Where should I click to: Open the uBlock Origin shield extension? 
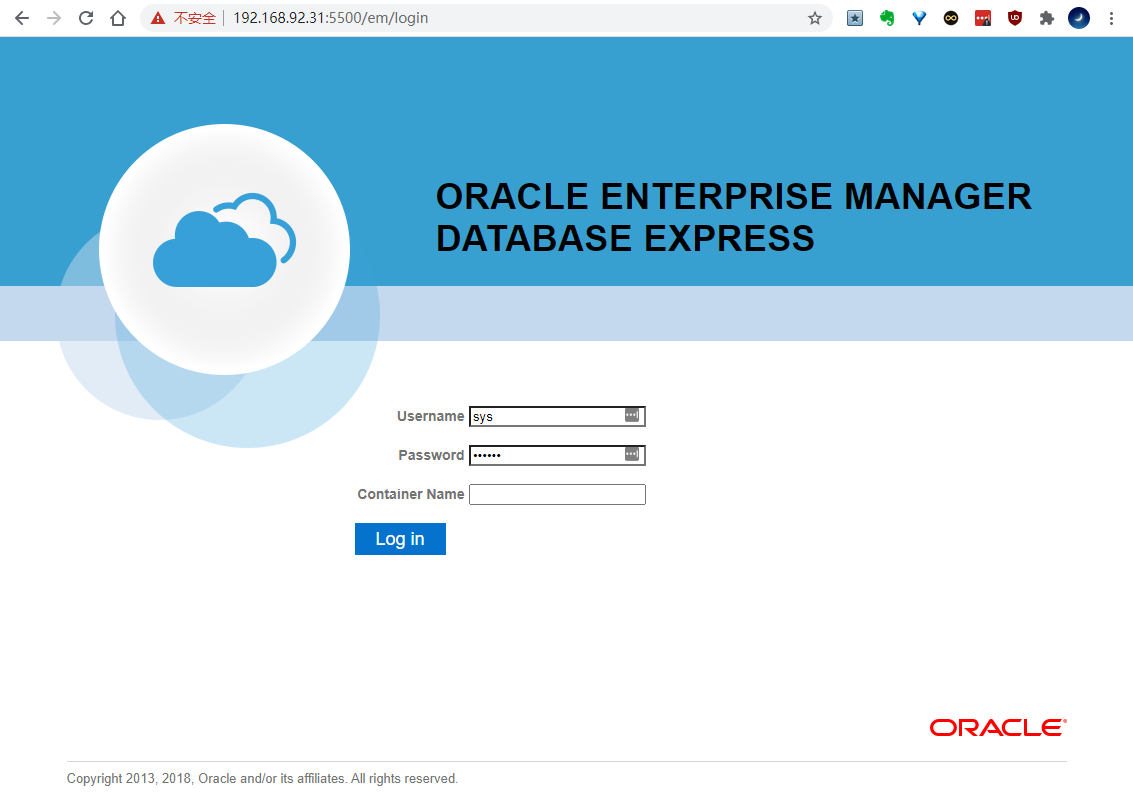[x=1014, y=18]
